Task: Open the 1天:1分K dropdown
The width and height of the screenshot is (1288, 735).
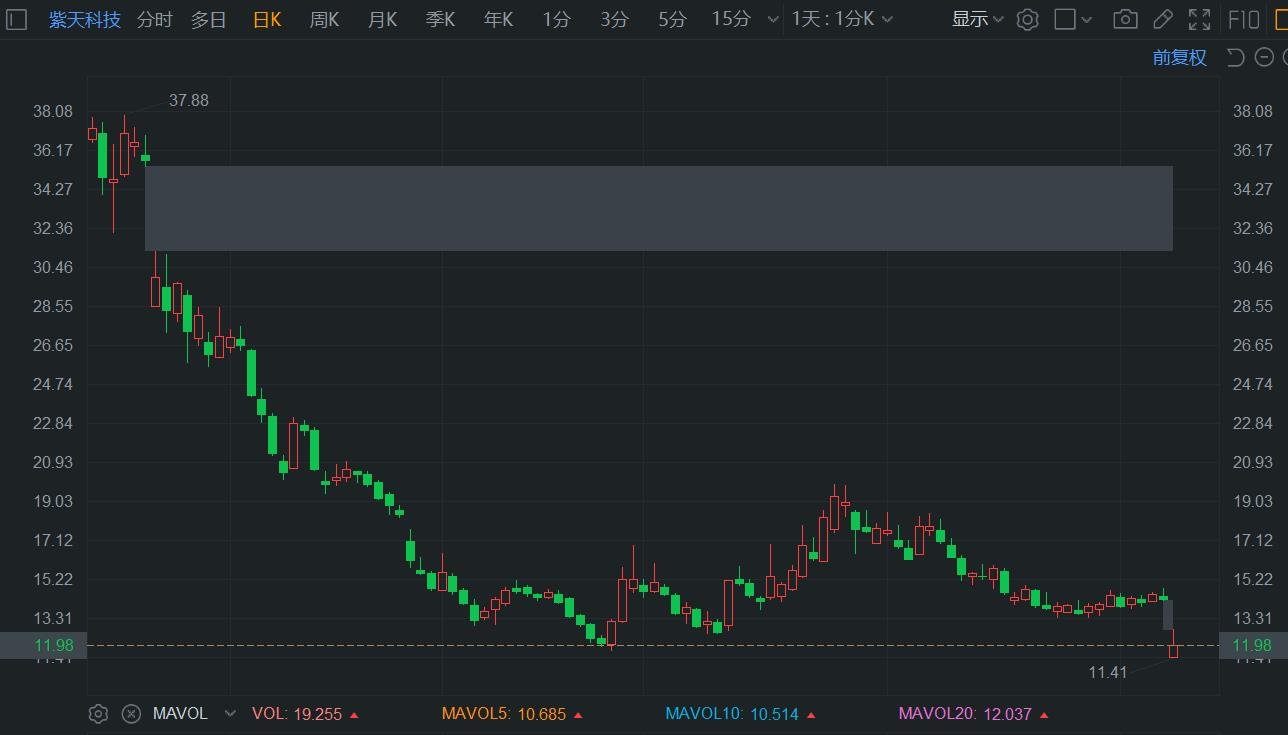Action: click(843, 19)
